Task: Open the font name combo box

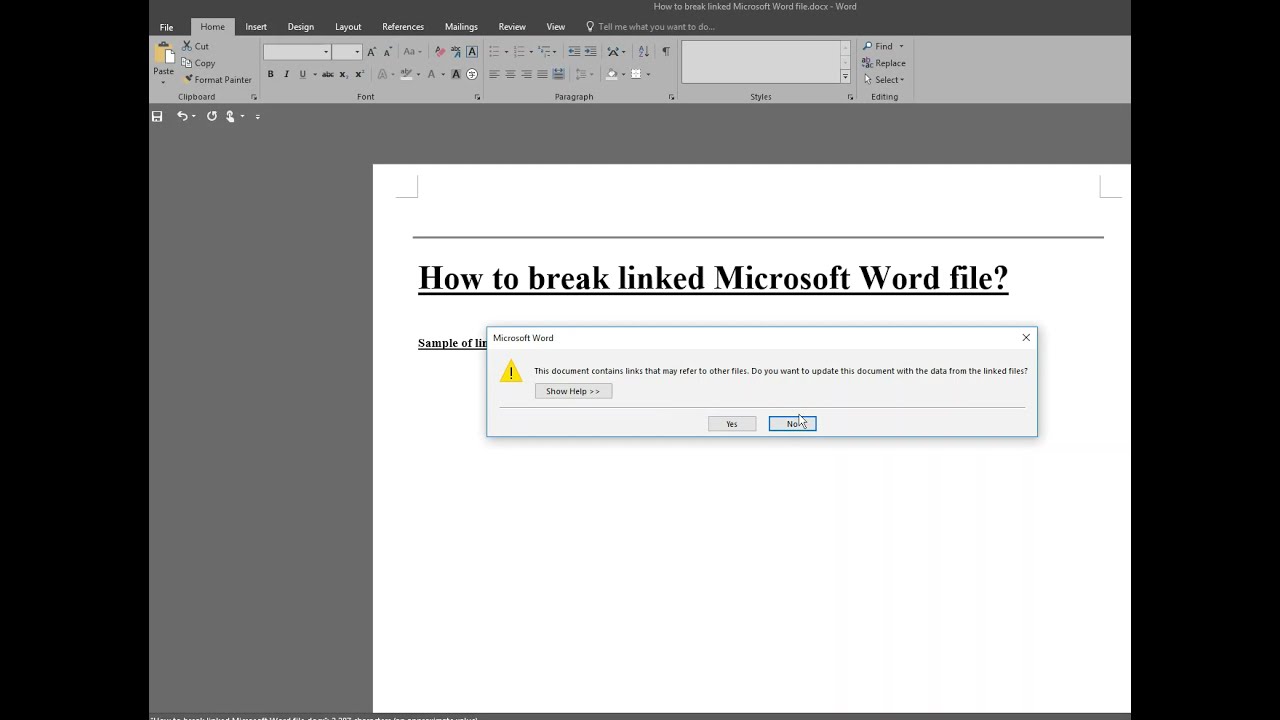Action: point(297,52)
